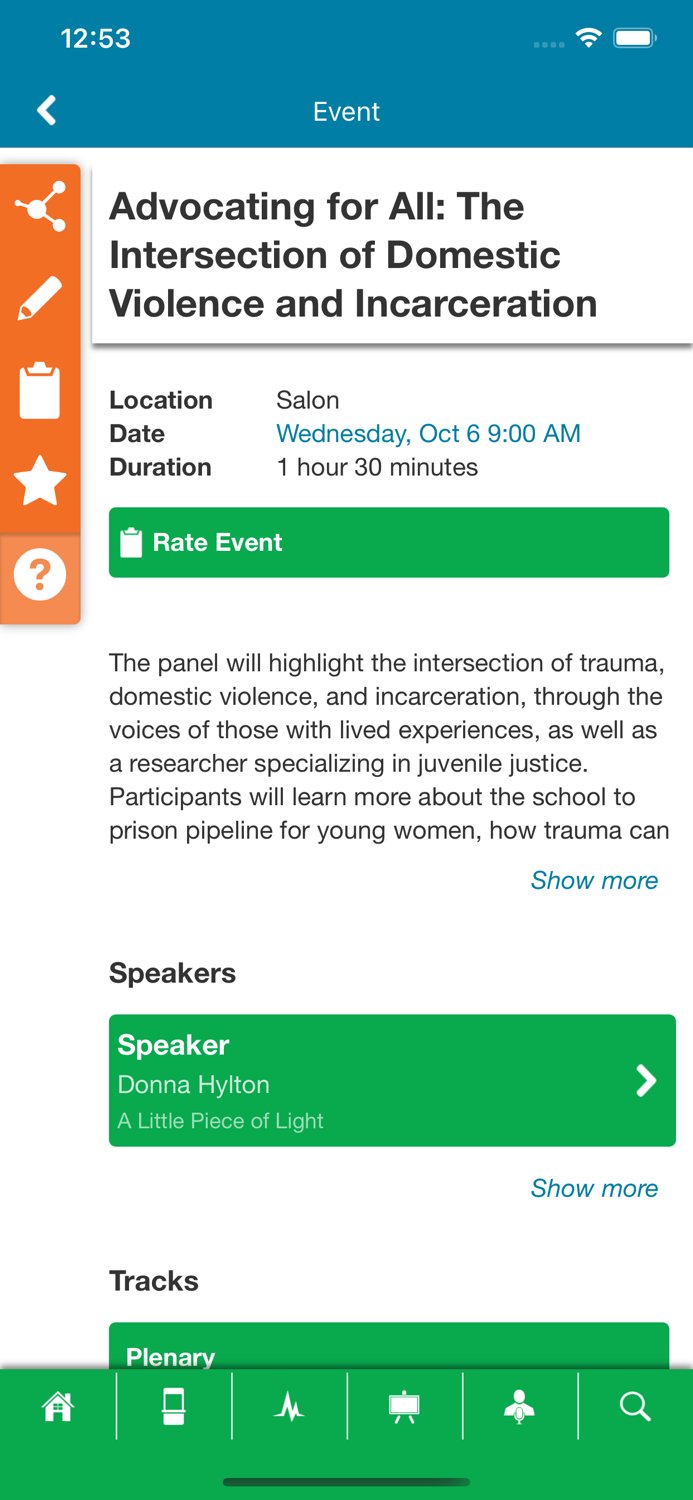Open the Home tab in bottom bar

click(x=58, y=1407)
